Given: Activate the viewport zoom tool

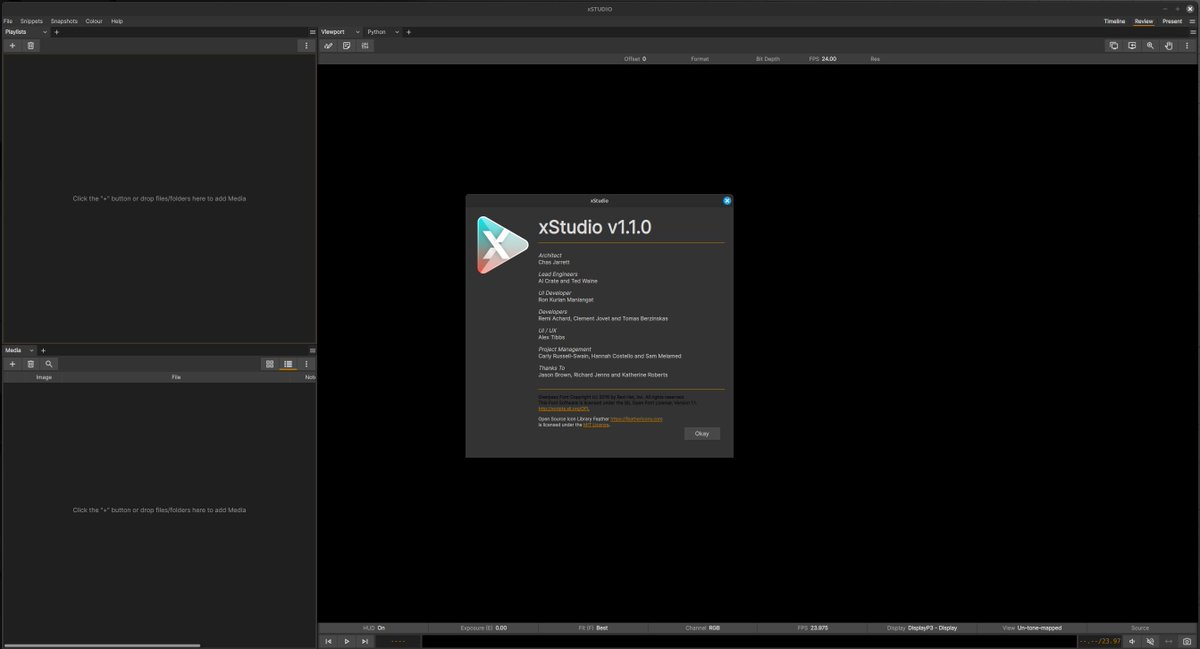Looking at the screenshot, I should (x=1150, y=46).
